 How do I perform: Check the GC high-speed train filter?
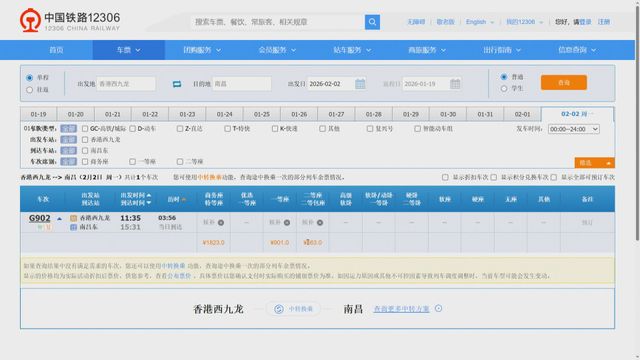click(85, 129)
